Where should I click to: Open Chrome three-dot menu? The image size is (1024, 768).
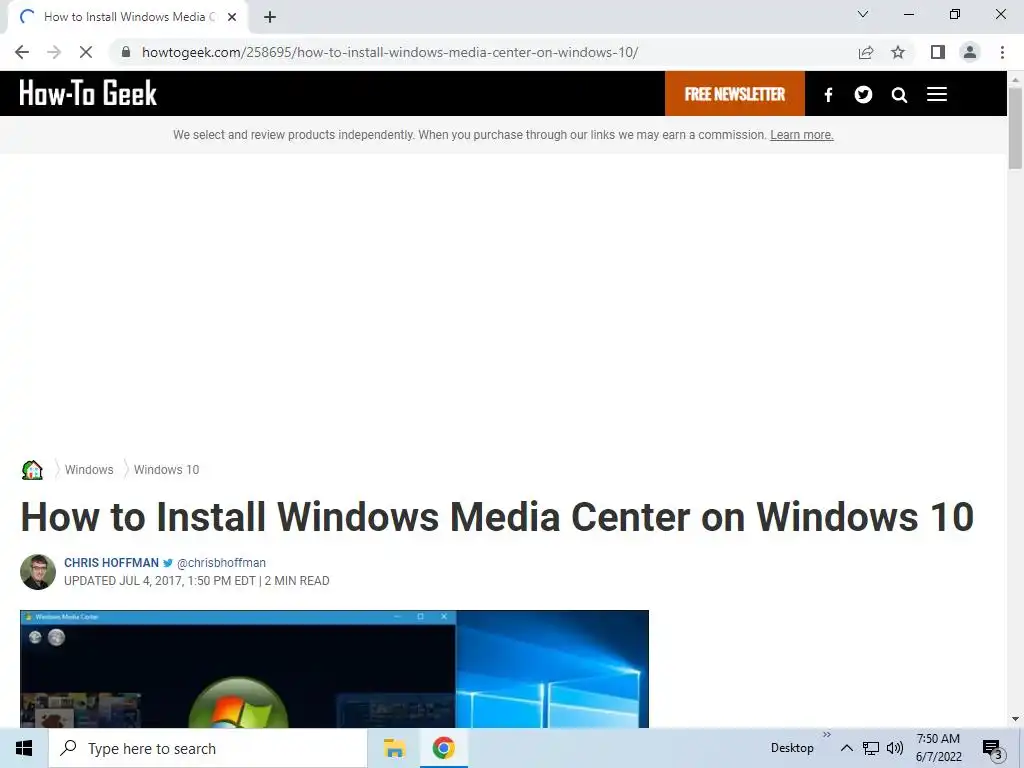click(1002, 52)
